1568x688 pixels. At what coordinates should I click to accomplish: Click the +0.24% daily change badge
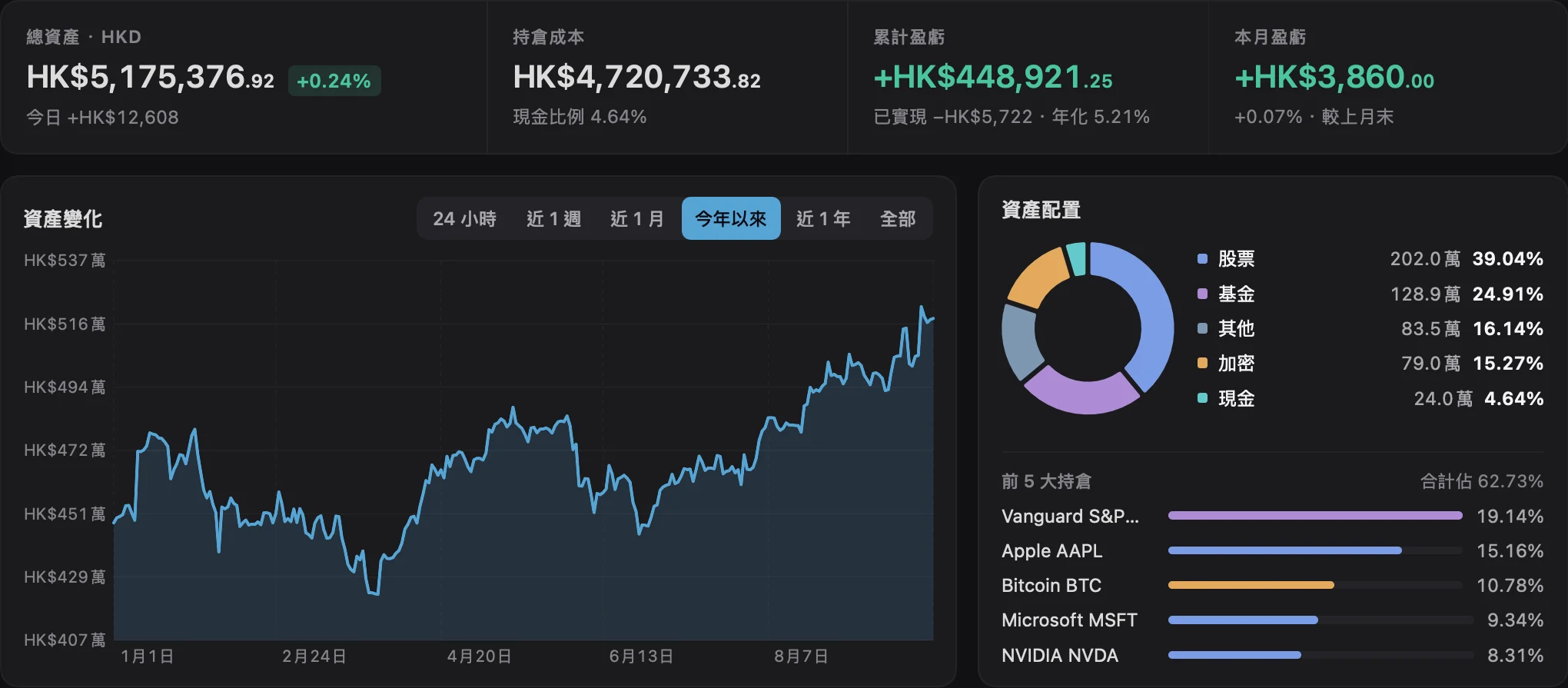tap(334, 81)
